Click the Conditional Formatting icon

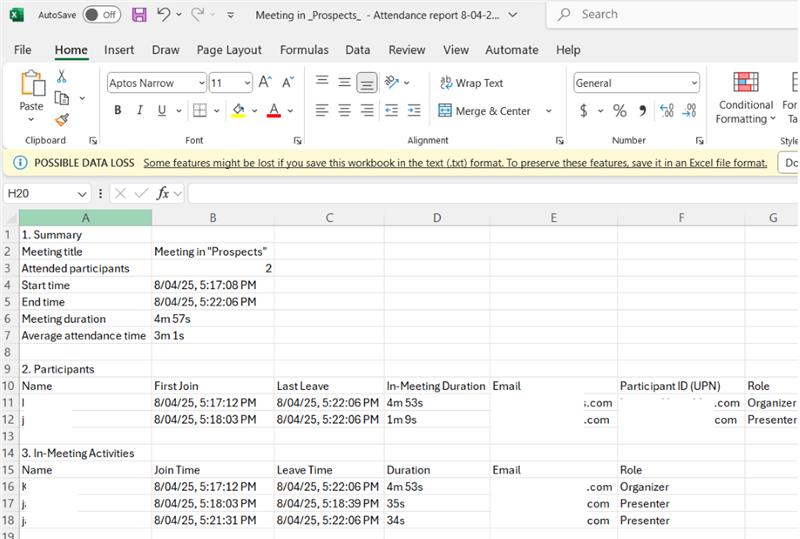click(x=745, y=82)
